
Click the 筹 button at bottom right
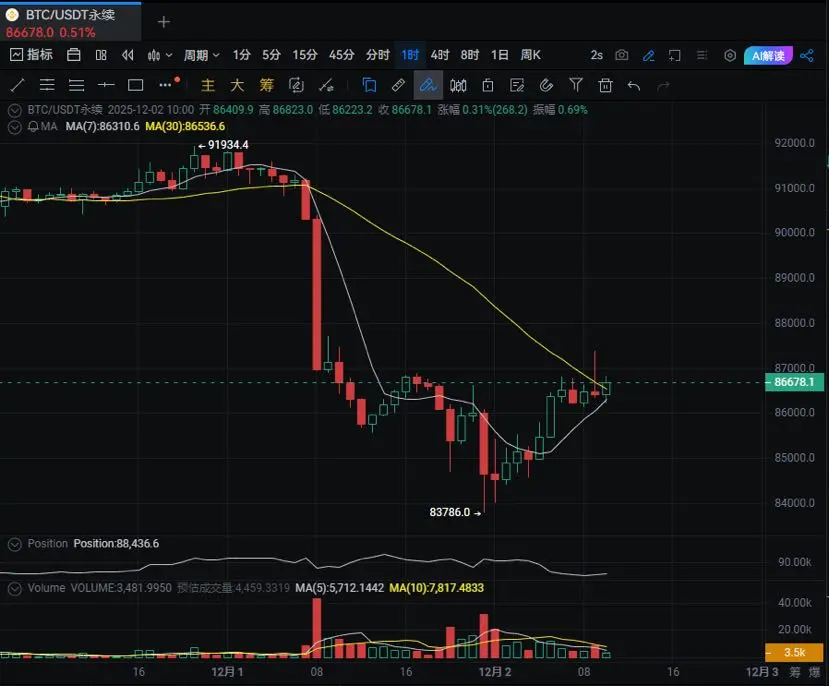coord(795,672)
